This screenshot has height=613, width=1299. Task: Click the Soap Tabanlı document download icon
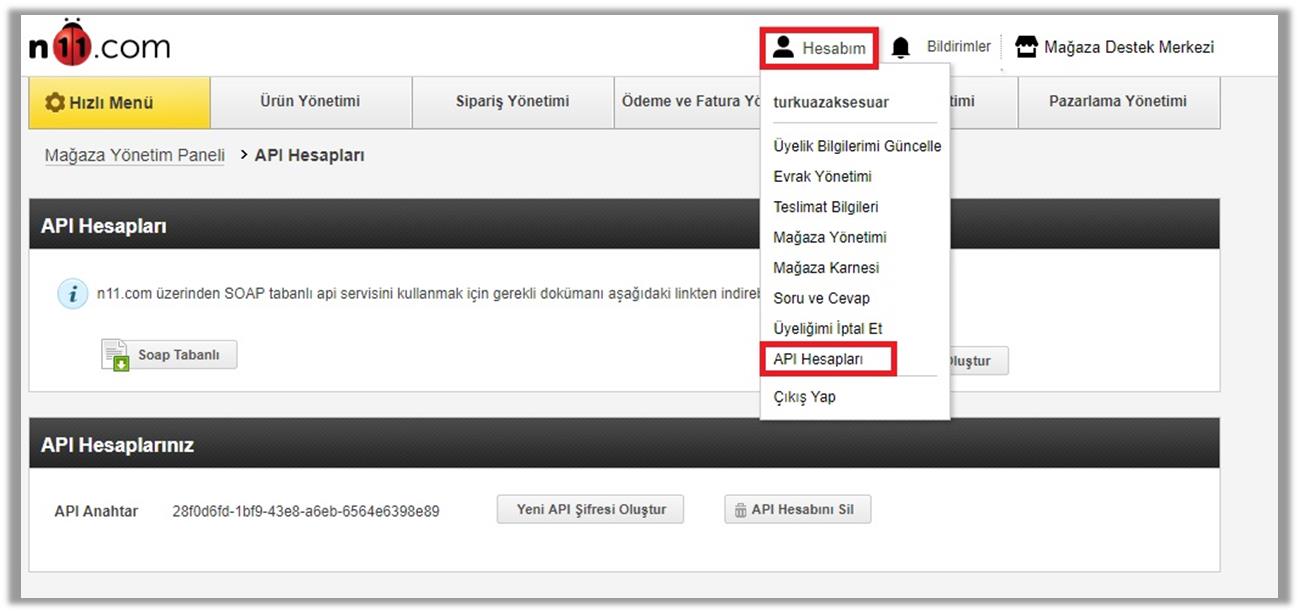(x=115, y=355)
